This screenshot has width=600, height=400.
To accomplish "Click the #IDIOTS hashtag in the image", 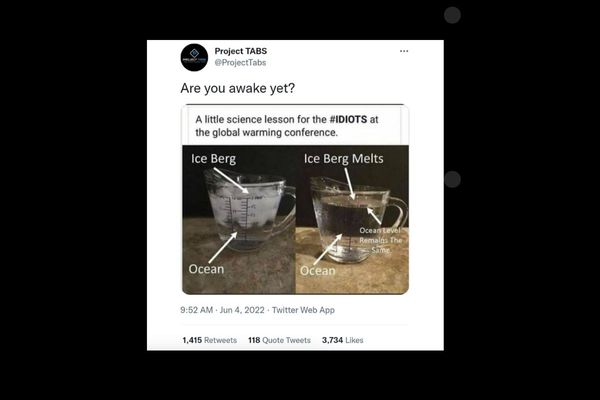I will [348, 119].
